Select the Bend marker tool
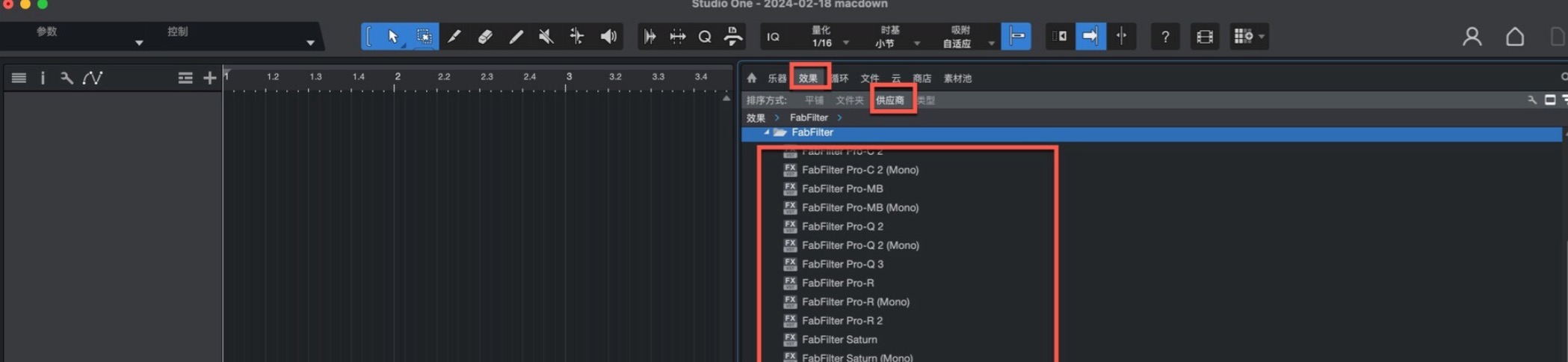This screenshot has height=362, width=1568. [577, 37]
